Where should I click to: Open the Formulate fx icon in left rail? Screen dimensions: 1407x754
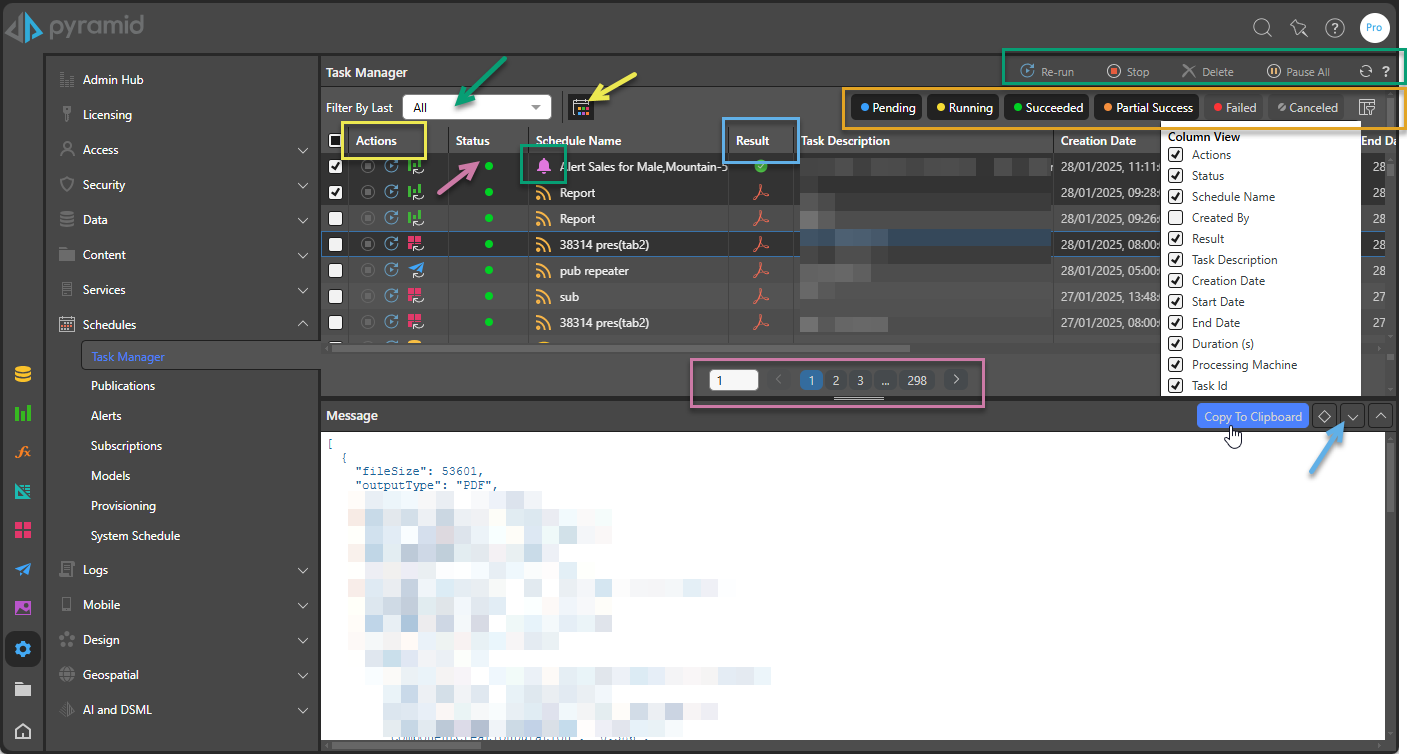click(23, 452)
